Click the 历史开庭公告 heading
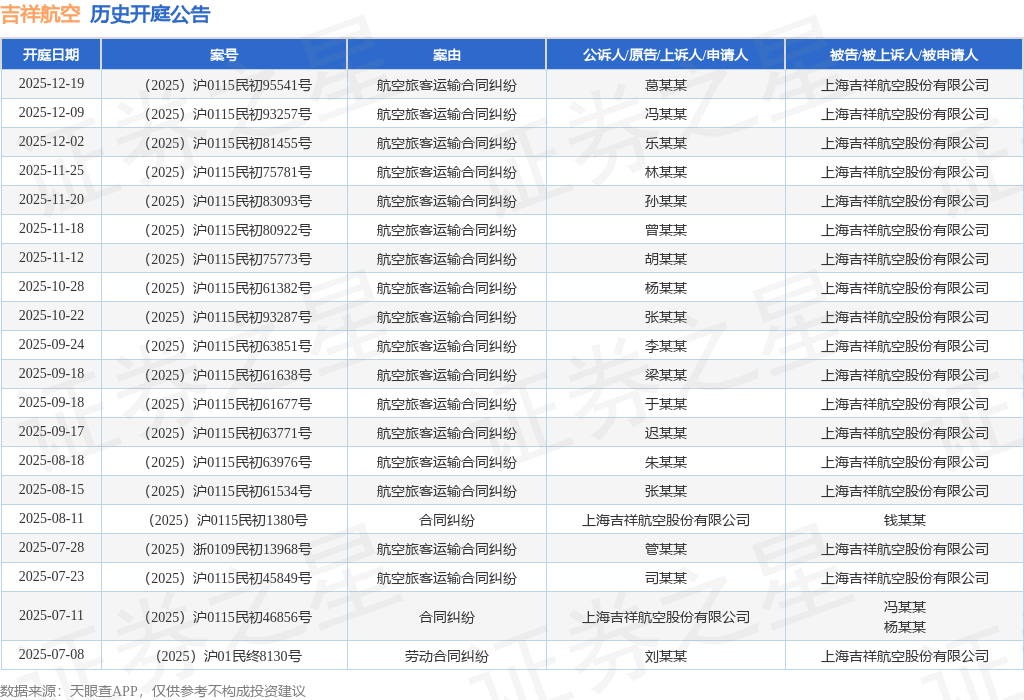 [x=150, y=14]
